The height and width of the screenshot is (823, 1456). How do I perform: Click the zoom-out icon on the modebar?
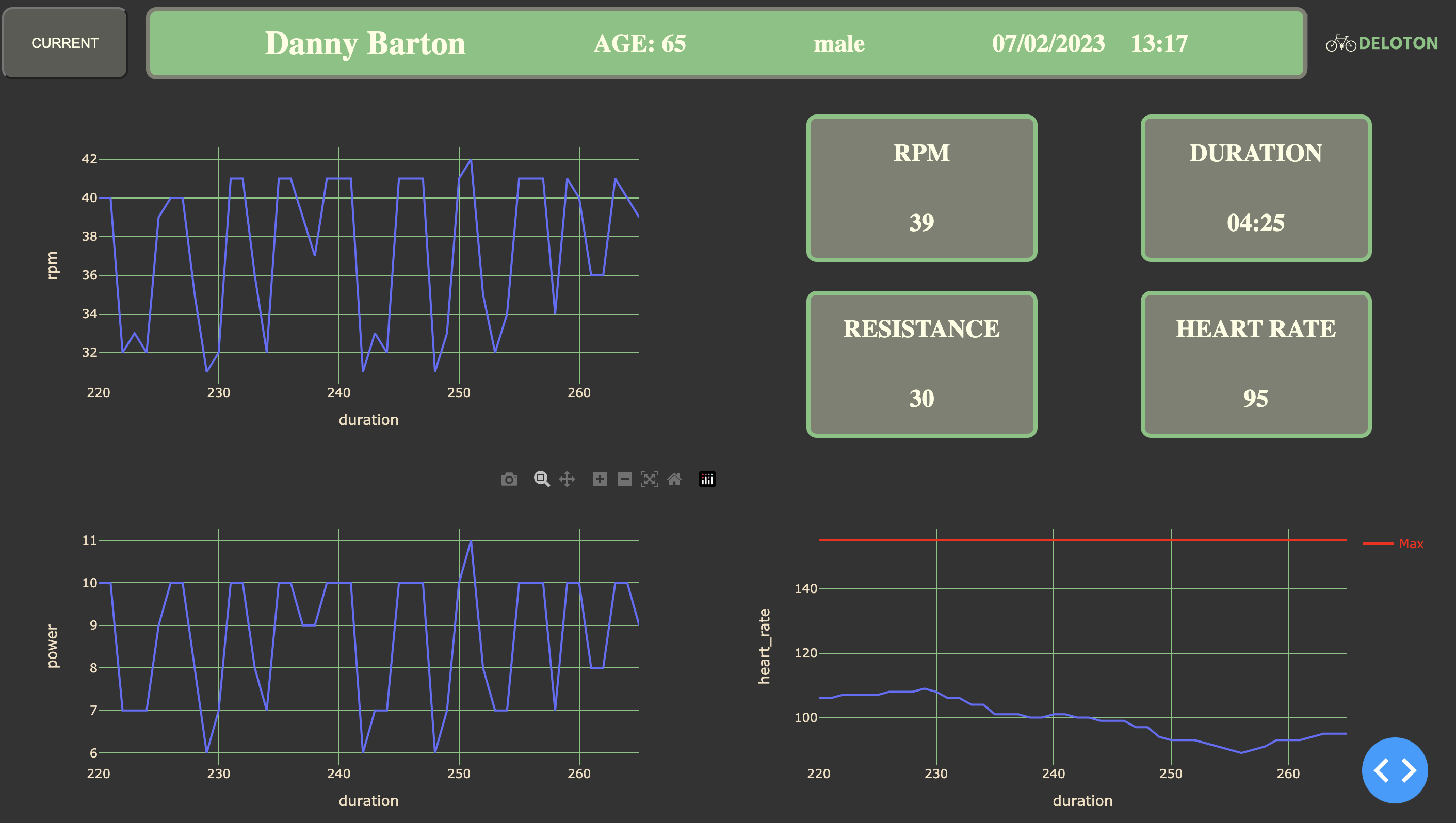click(624, 479)
